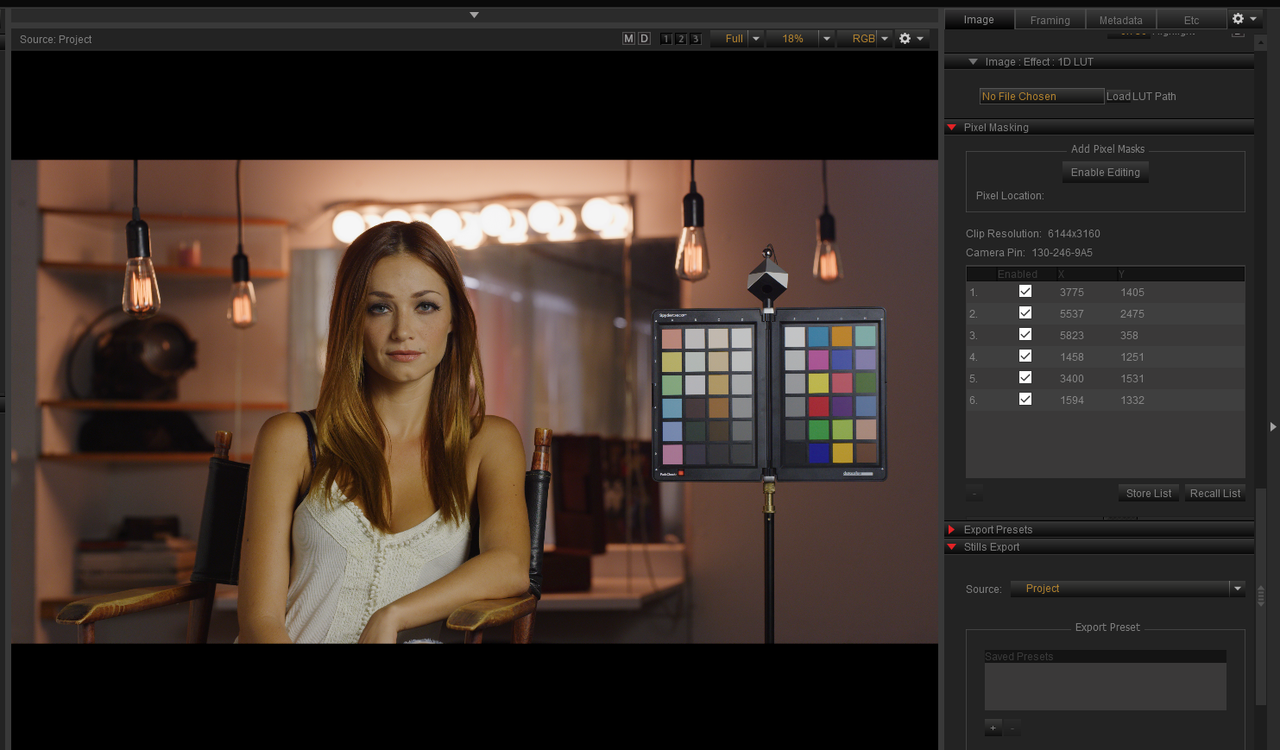
Task: Add a new saved export preset with plus
Action: tap(993, 727)
